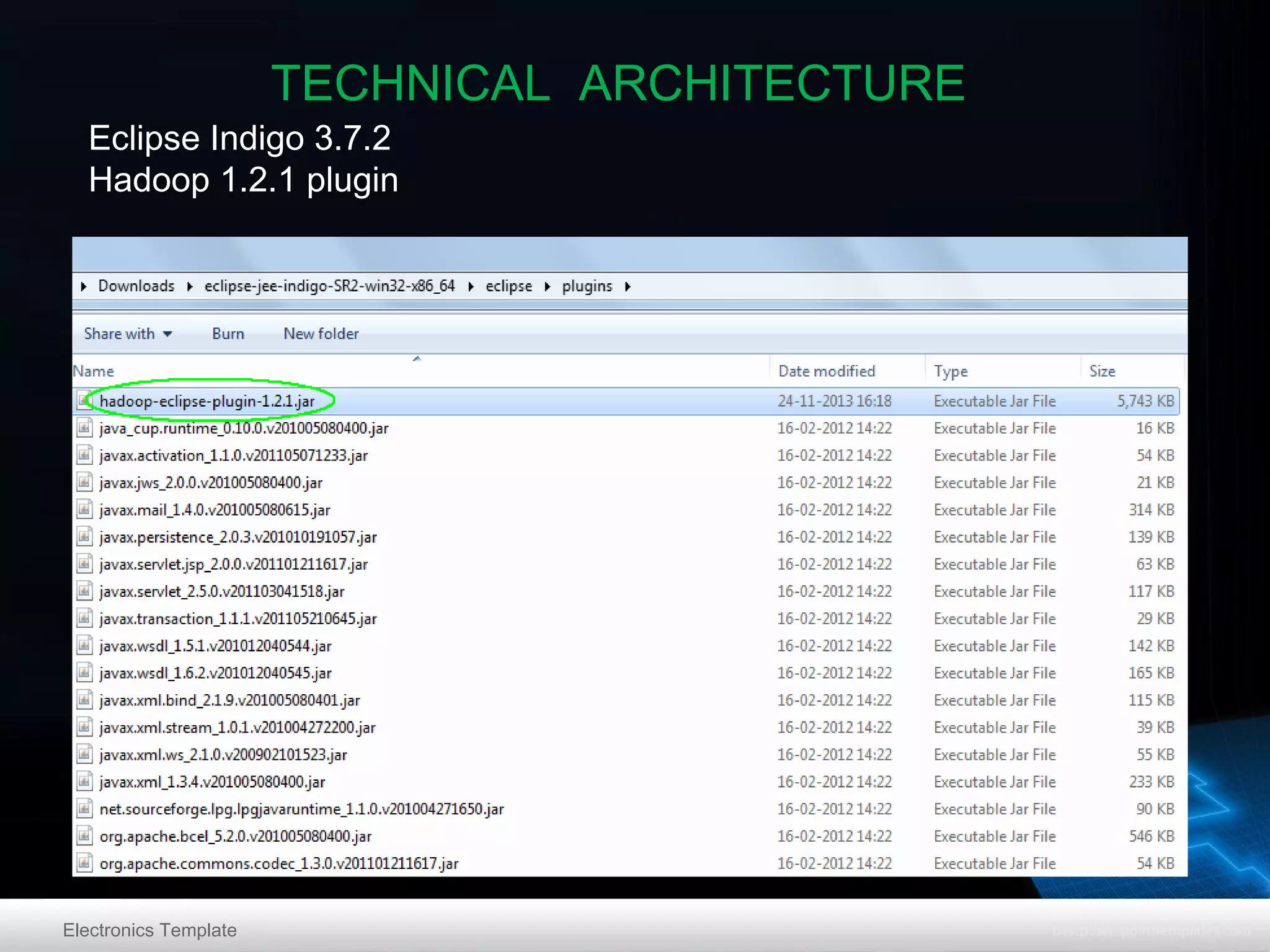Click the file icon of javax.xml.ws jar
This screenshot has height=952, width=1270.
pos(85,755)
